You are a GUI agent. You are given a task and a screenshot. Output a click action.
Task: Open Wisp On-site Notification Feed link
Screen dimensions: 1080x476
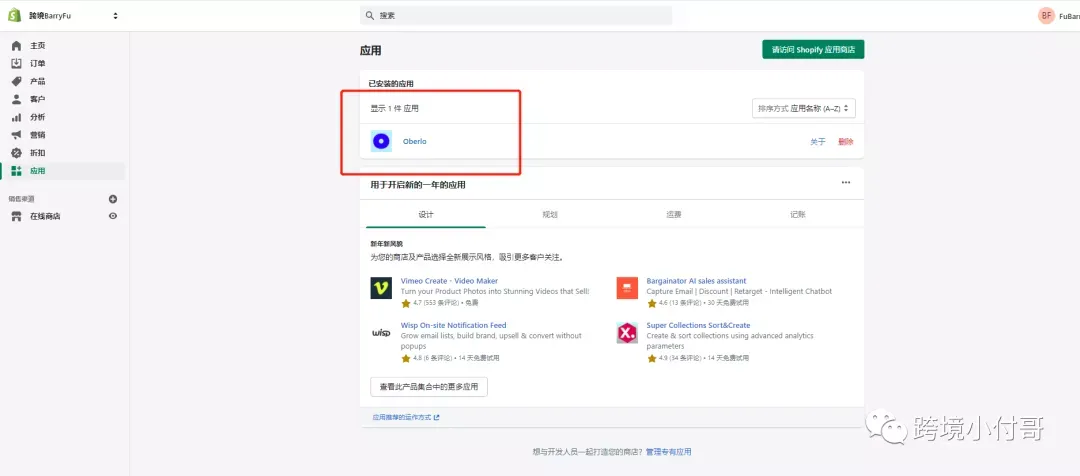point(453,325)
